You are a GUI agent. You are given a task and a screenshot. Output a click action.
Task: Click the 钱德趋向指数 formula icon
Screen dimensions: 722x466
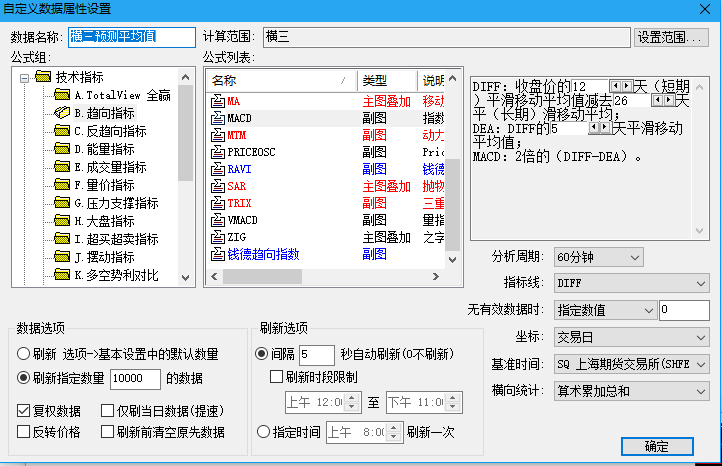point(217,255)
